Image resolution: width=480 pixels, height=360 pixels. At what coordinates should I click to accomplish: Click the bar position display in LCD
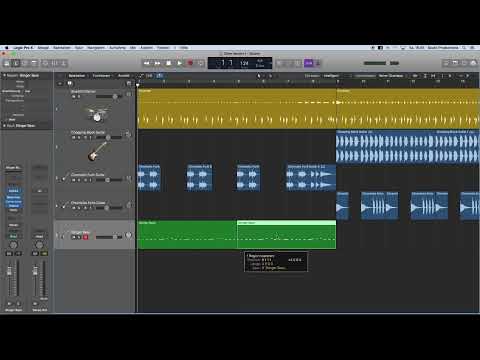coord(227,63)
